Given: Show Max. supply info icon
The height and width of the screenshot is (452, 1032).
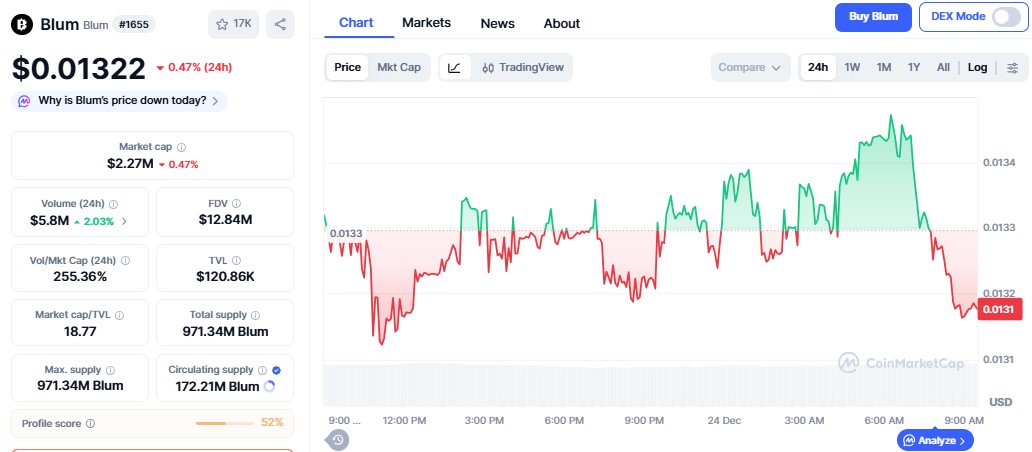Looking at the screenshot, I should (110, 370).
